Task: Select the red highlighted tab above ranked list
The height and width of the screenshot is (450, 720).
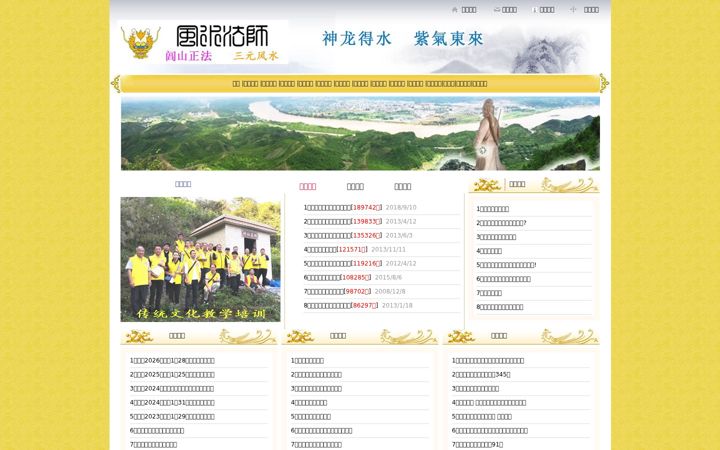Action: coord(308,186)
